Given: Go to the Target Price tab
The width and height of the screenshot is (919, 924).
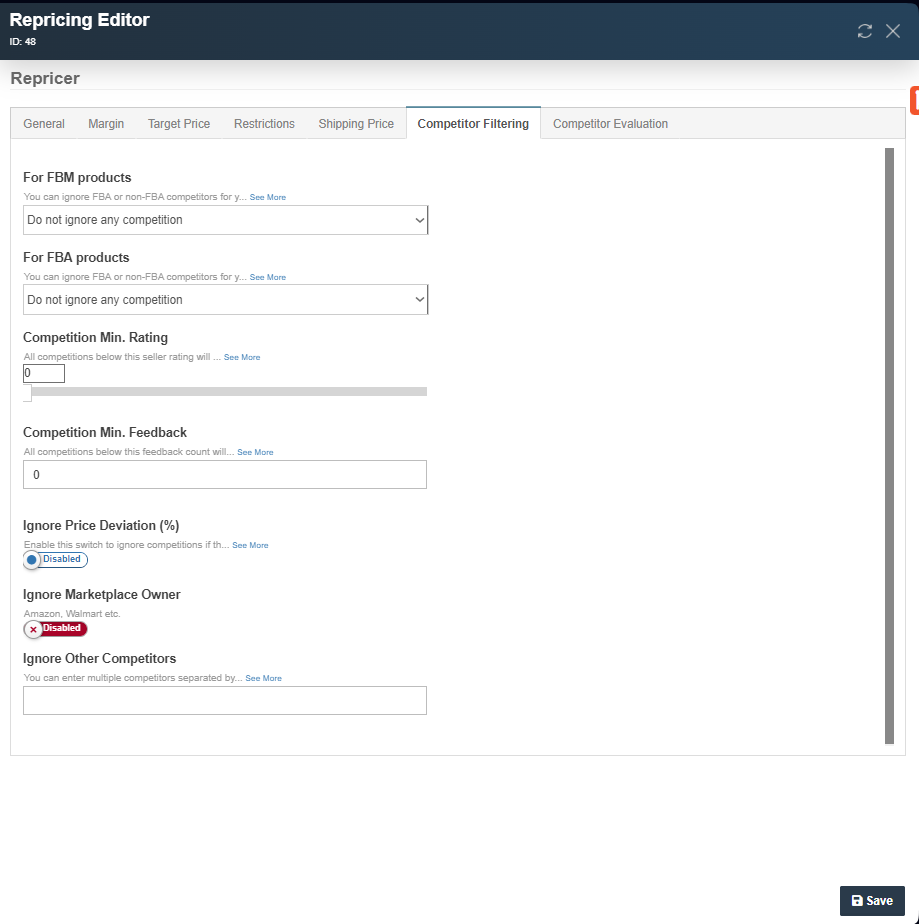Looking at the screenshot, I should point(178,124).
